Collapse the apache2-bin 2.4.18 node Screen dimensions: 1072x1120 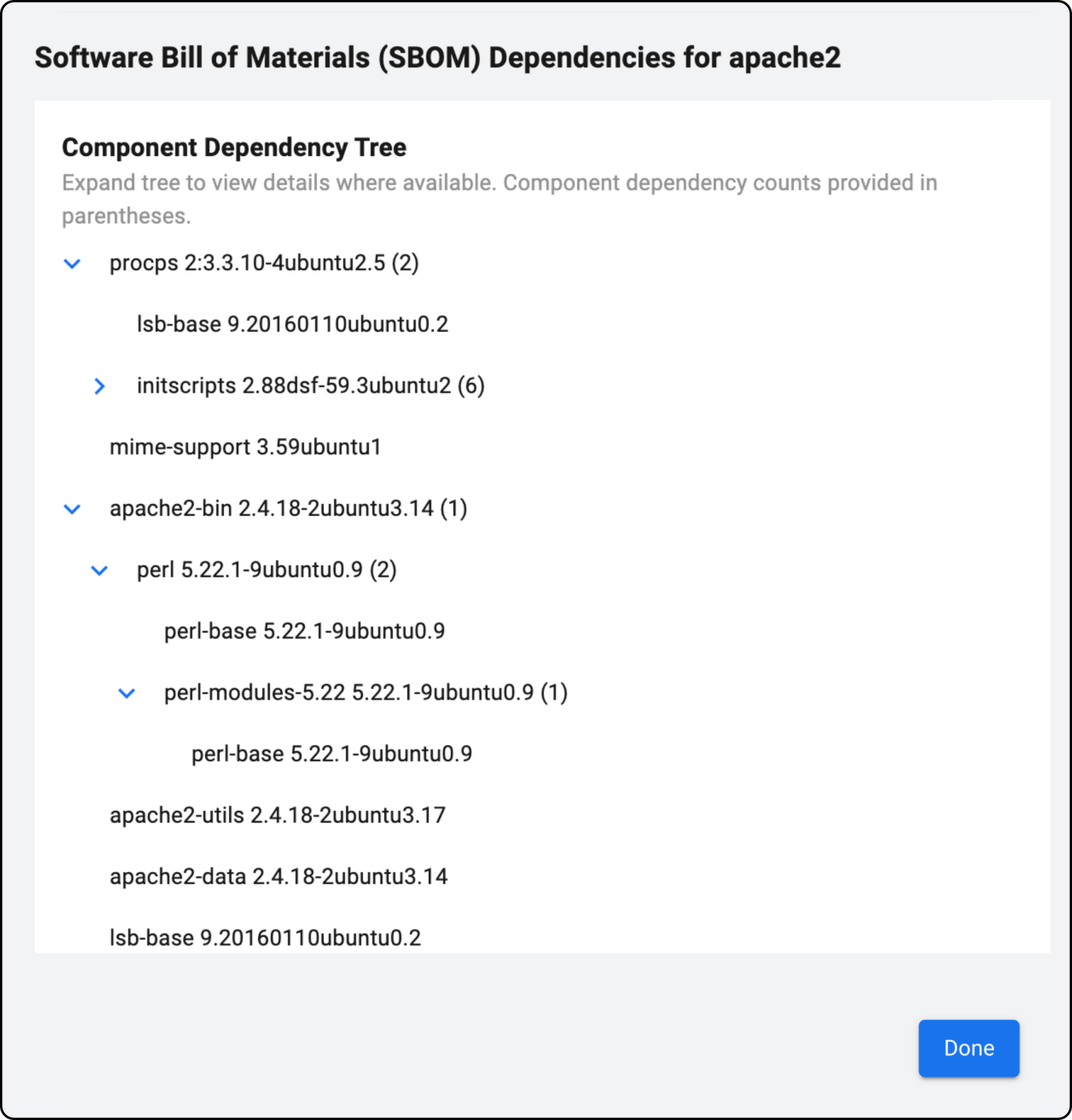coord(72,508)
